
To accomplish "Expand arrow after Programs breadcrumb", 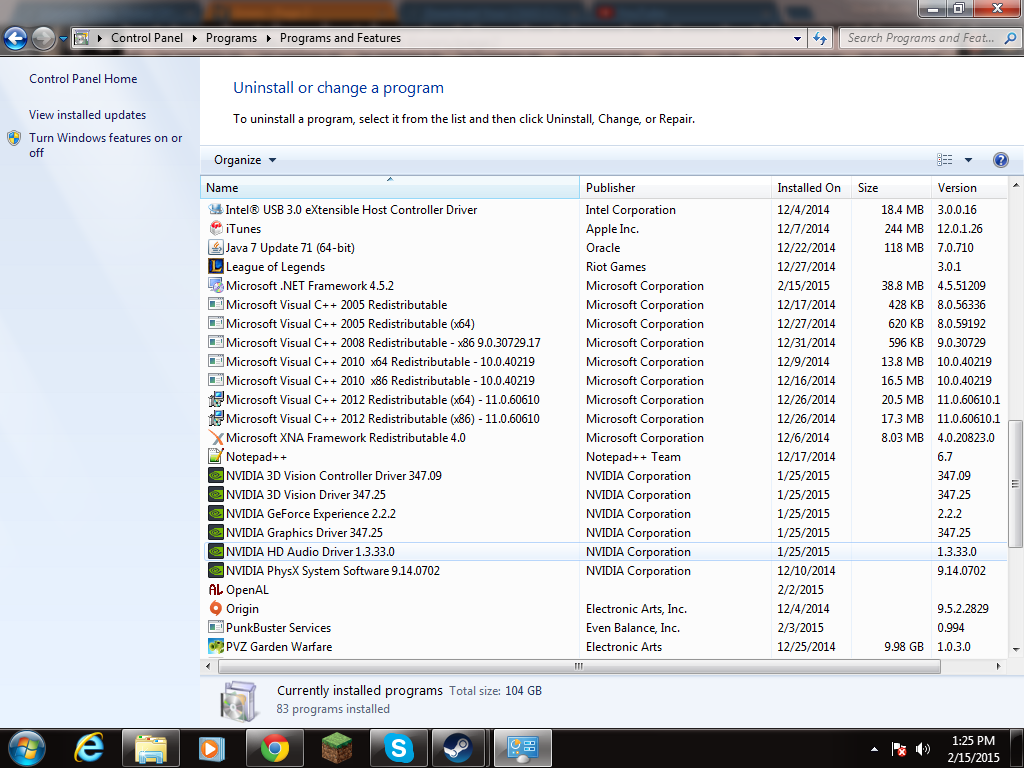I will pyautogui.click(x=268, y=39).
